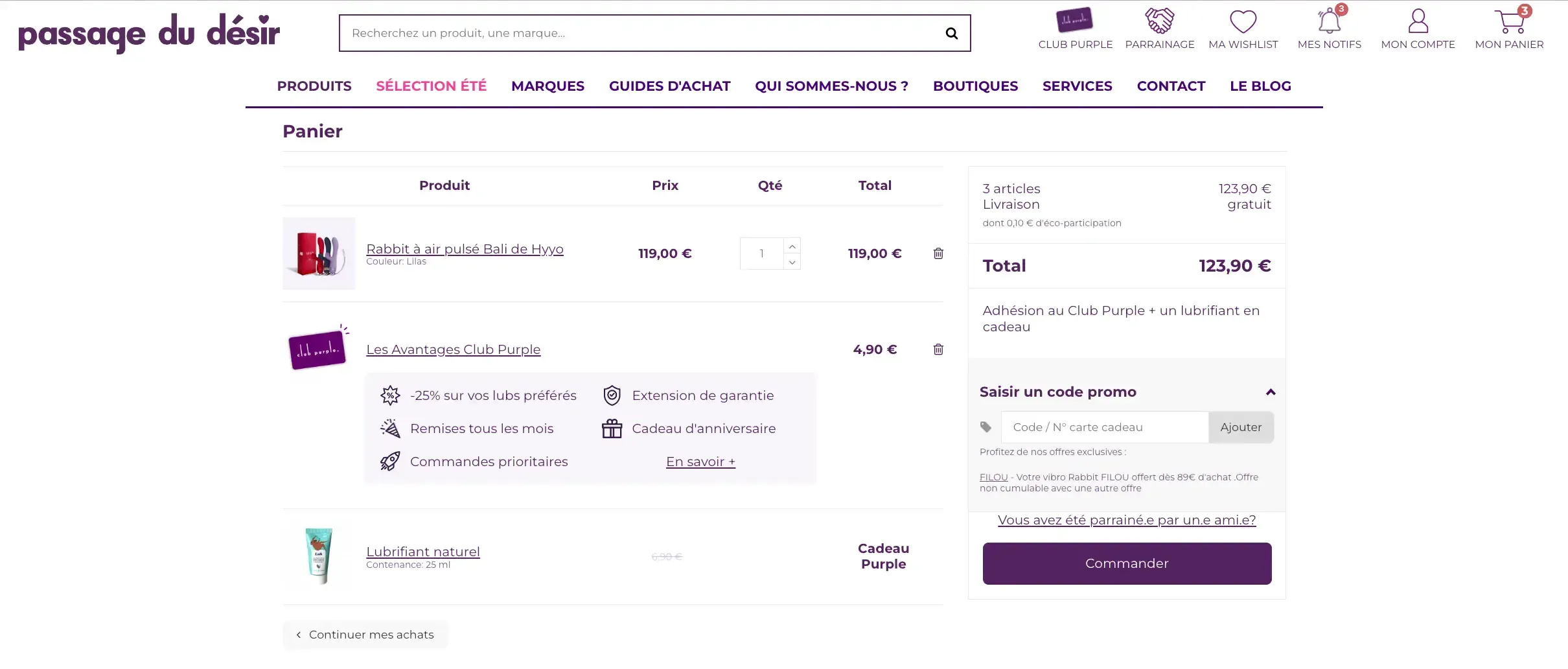The image size is (1568, 669).
Task: Remove Les Avantages Club Purple item
Action: click(x=938, y=349)
